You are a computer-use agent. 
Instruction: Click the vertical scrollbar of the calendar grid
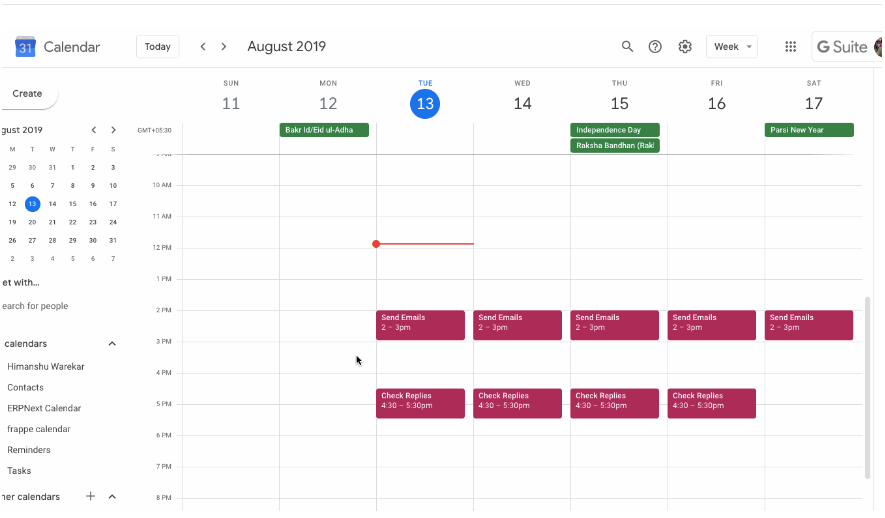pyautogui.click(x=867, y=385)
